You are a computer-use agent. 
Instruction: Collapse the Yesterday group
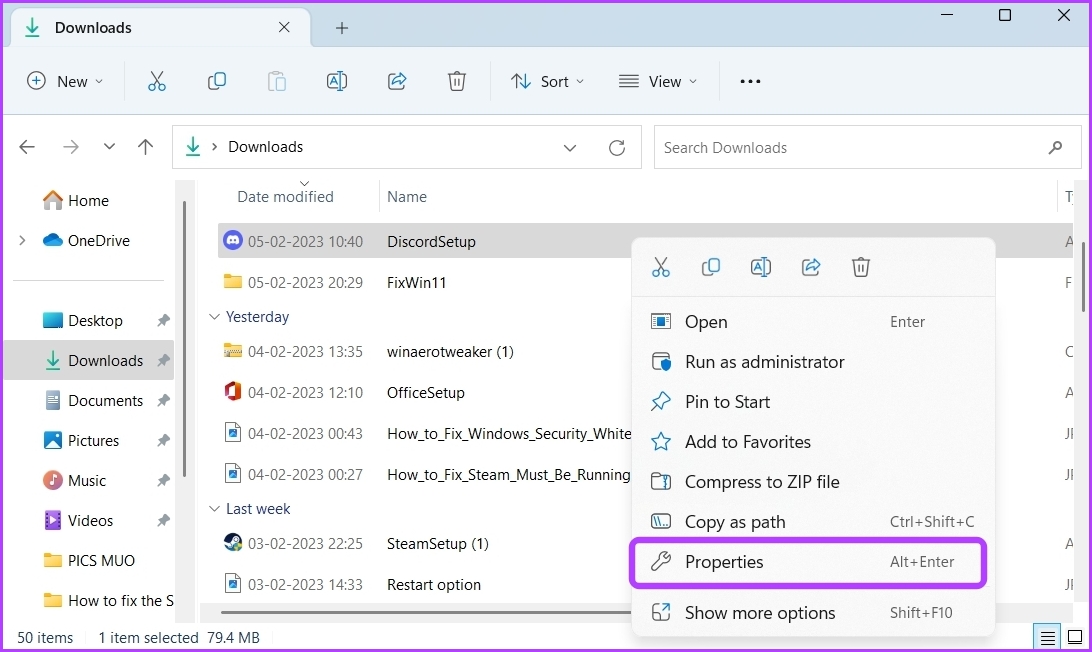pos(214,317)
